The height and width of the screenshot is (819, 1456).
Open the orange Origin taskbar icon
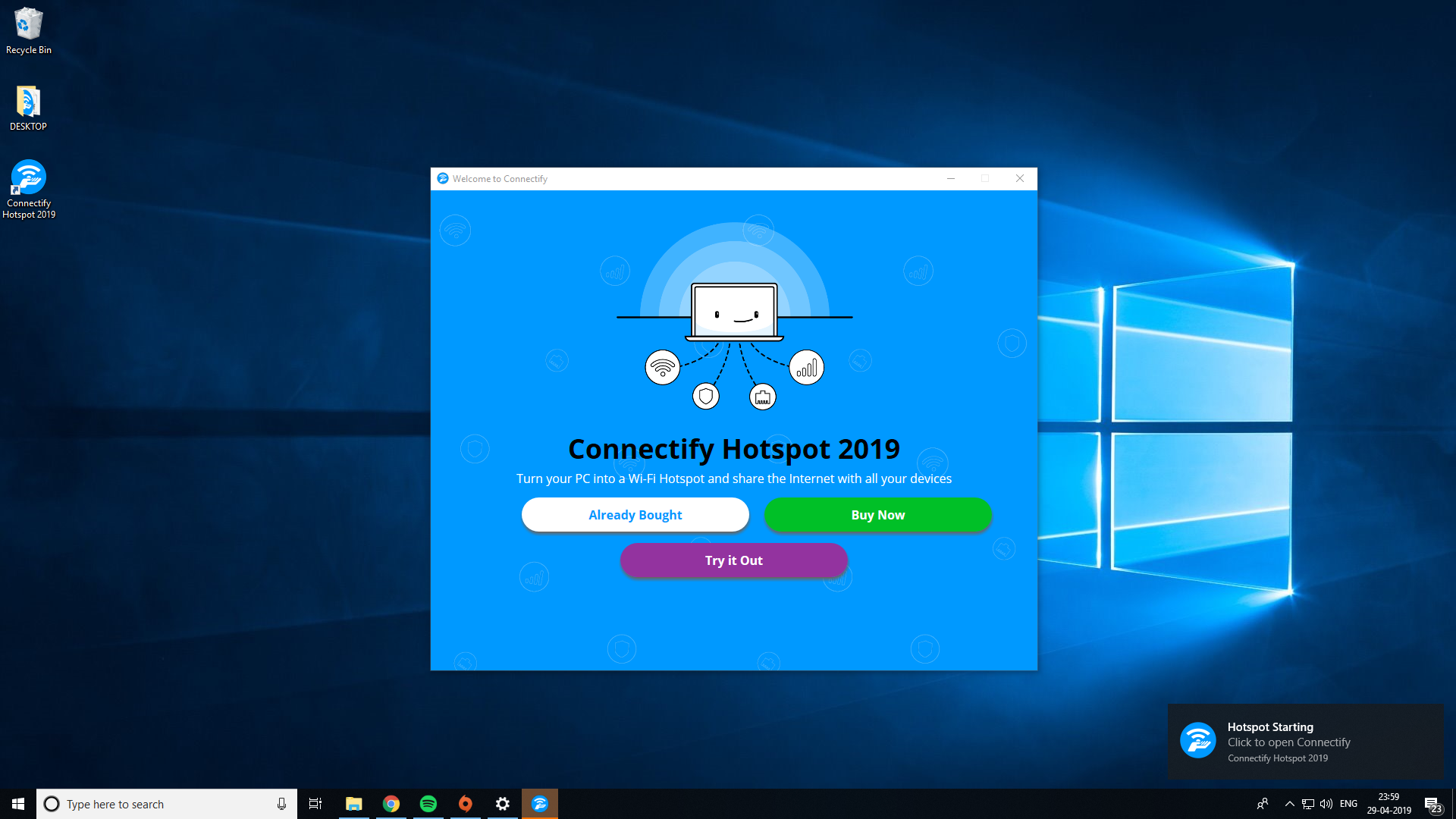coord(466,804)
